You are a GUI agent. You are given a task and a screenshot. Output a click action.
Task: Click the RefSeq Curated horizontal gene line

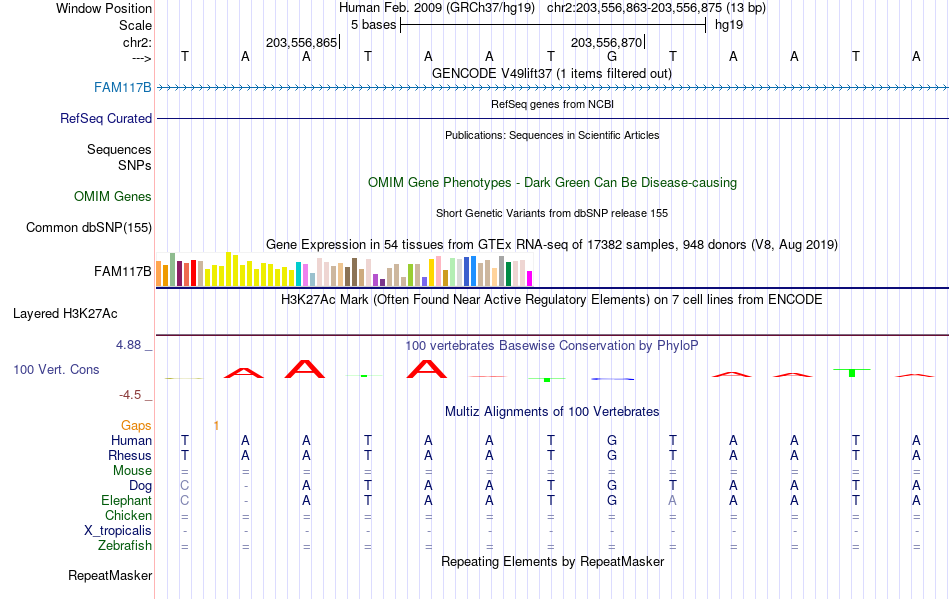coord(553,118)
